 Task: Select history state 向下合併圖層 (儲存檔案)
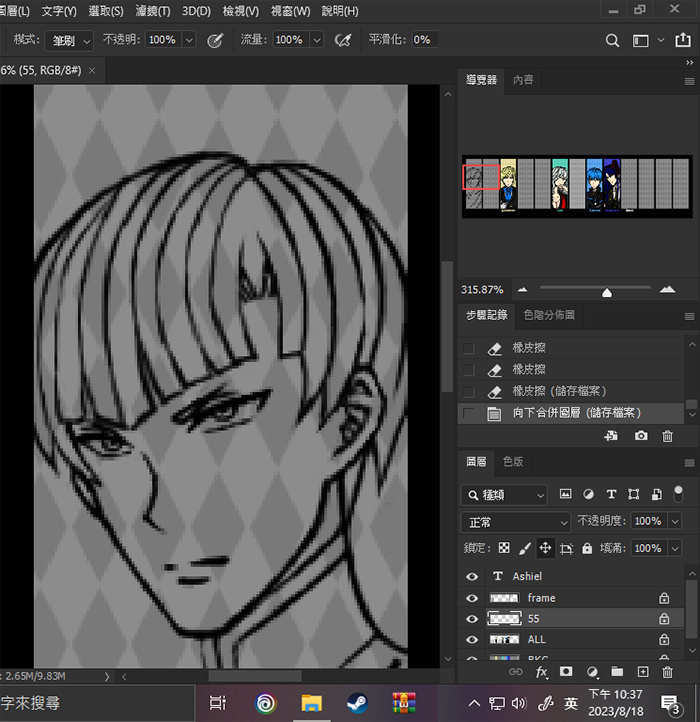tap(571, 413)
